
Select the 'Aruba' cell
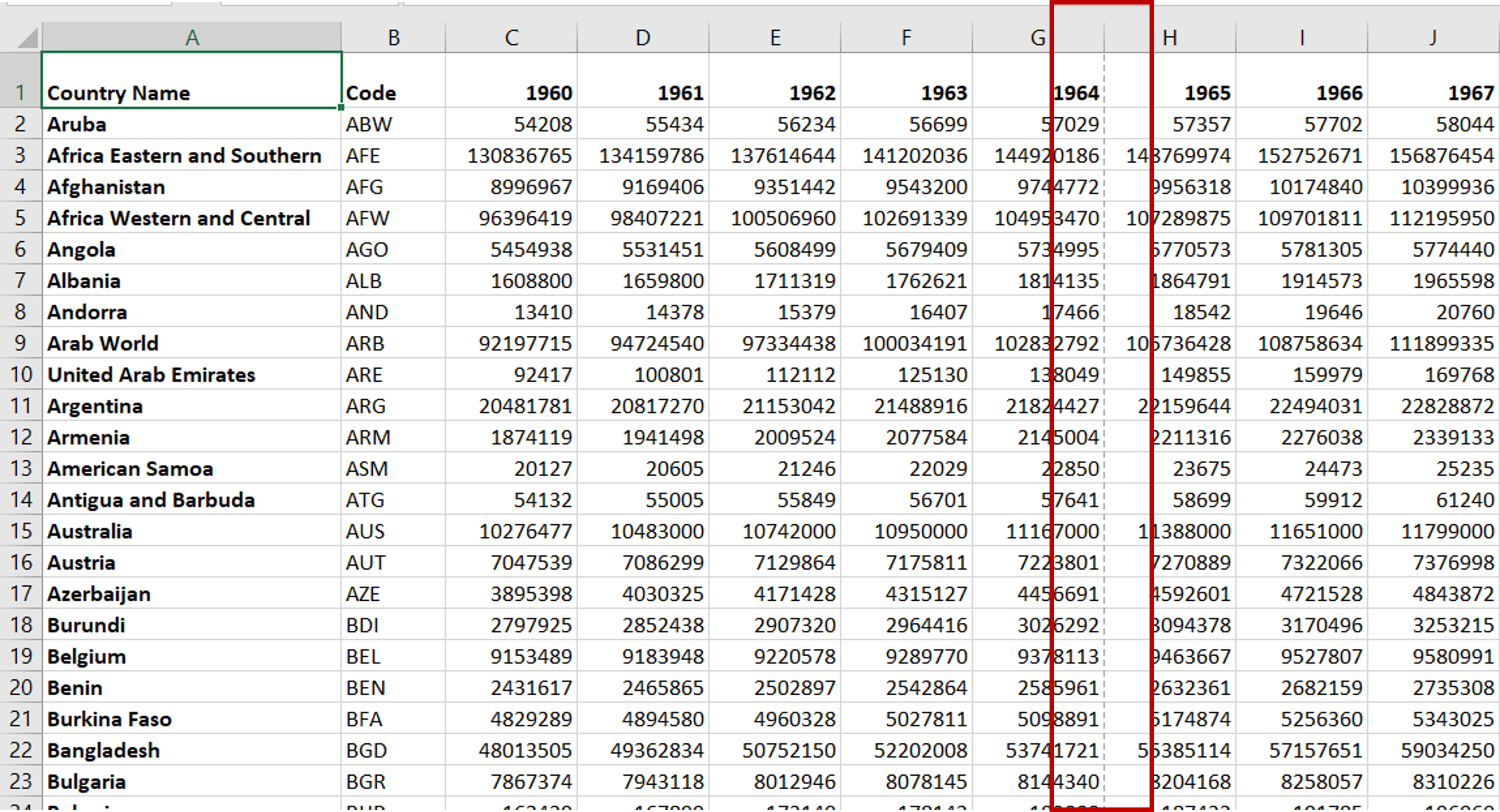point(191,124)
